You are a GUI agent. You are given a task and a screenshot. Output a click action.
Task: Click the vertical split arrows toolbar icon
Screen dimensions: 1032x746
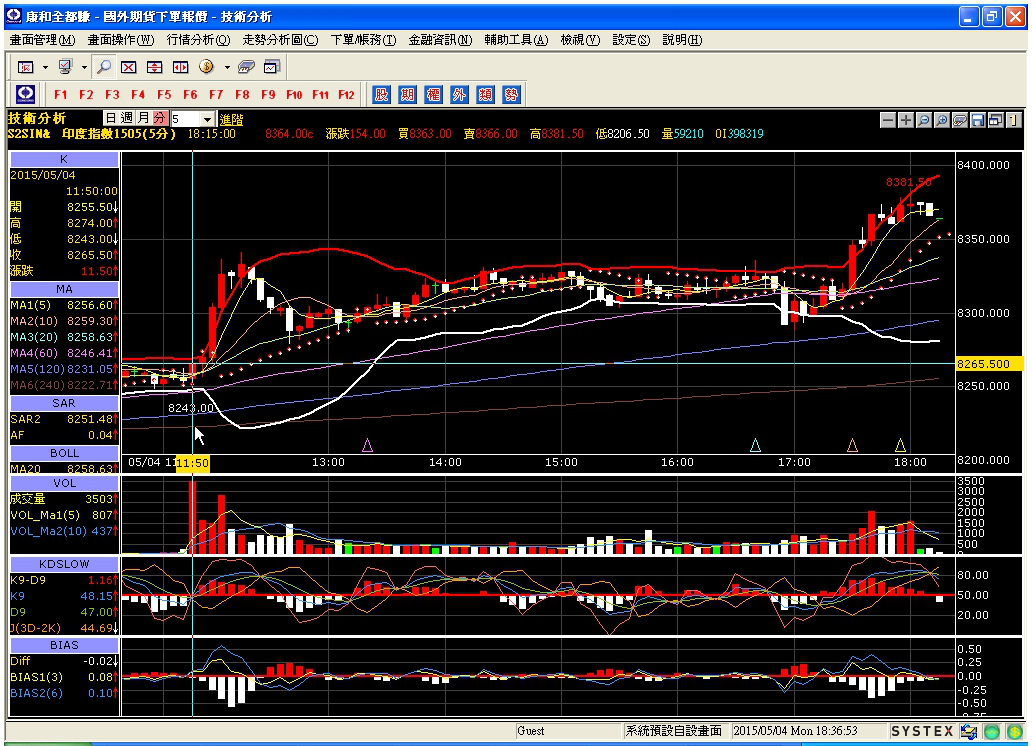[x=154, y=67]
